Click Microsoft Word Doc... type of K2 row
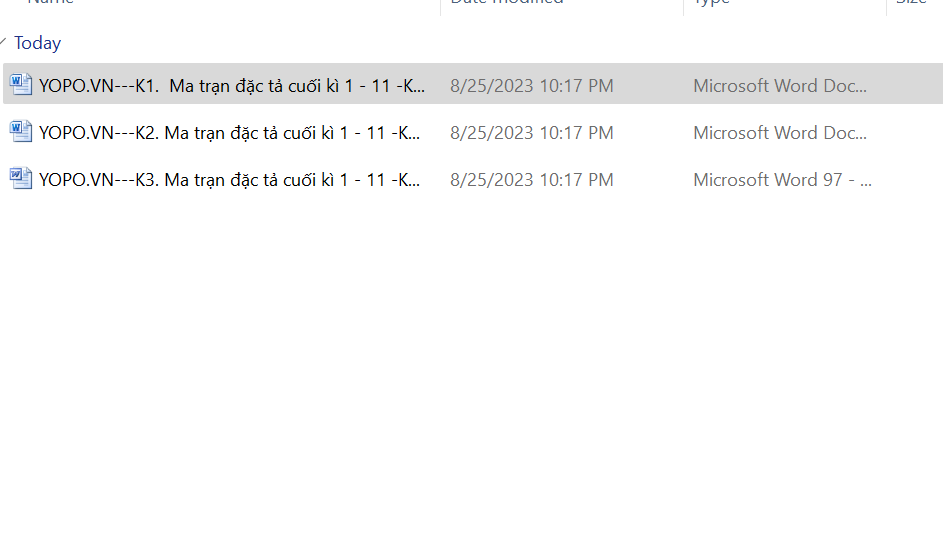Viewport: 943px width, 558px height. [780, 133]
